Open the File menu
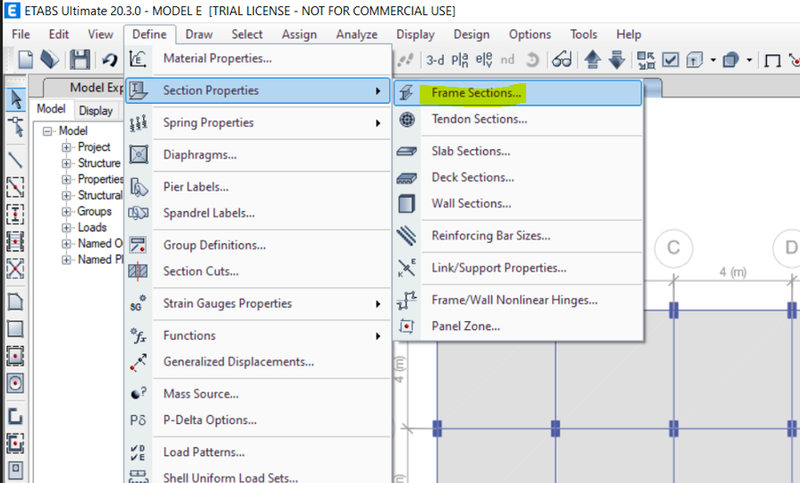800x483 pixels. coord(21,34)
